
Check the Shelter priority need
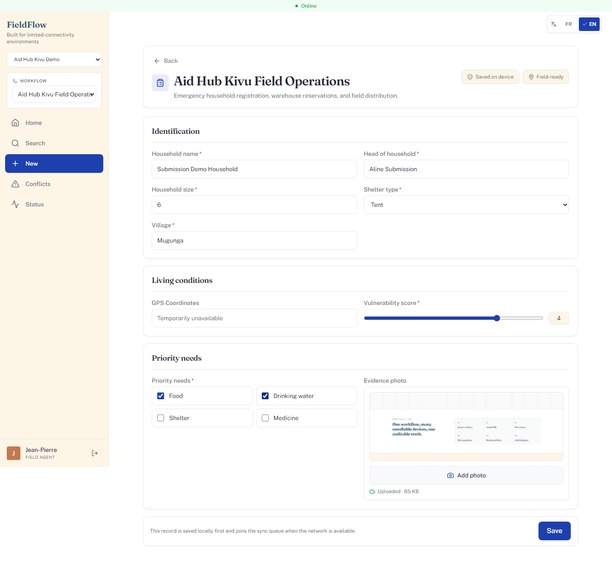coord(160,418)
